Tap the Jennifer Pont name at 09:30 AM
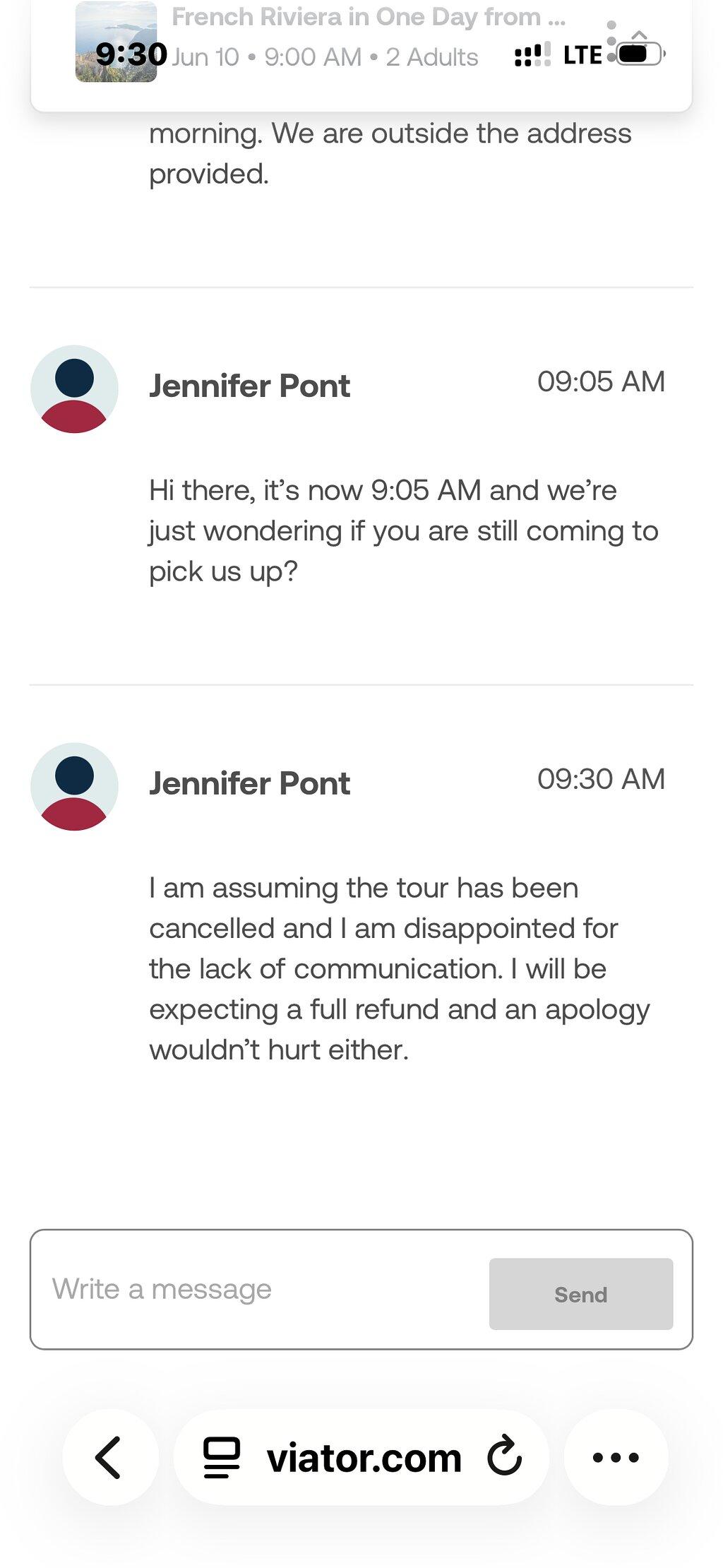The height and width of the screenshot is (1568, 723). (x=250, y=783)
